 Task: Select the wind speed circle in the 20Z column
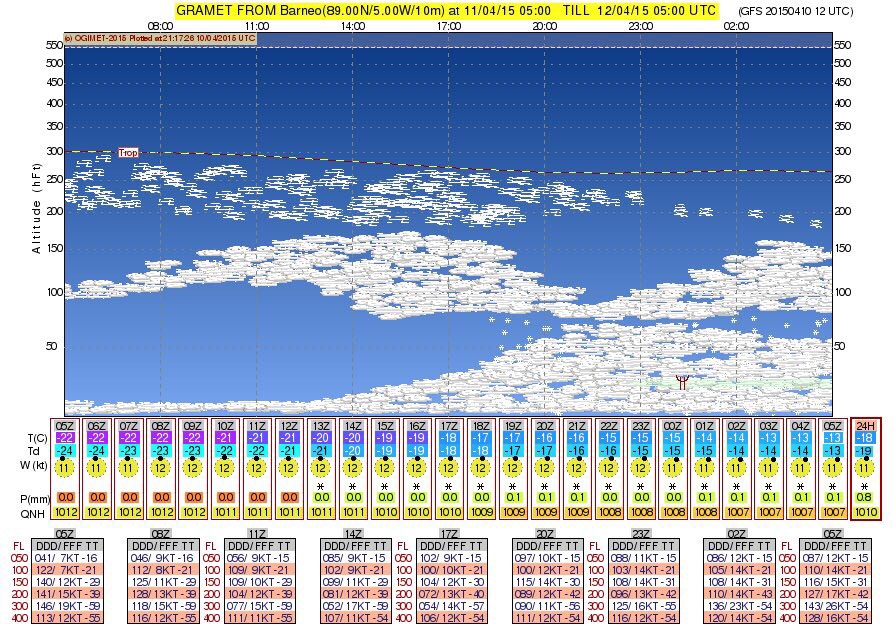point(545,468)
